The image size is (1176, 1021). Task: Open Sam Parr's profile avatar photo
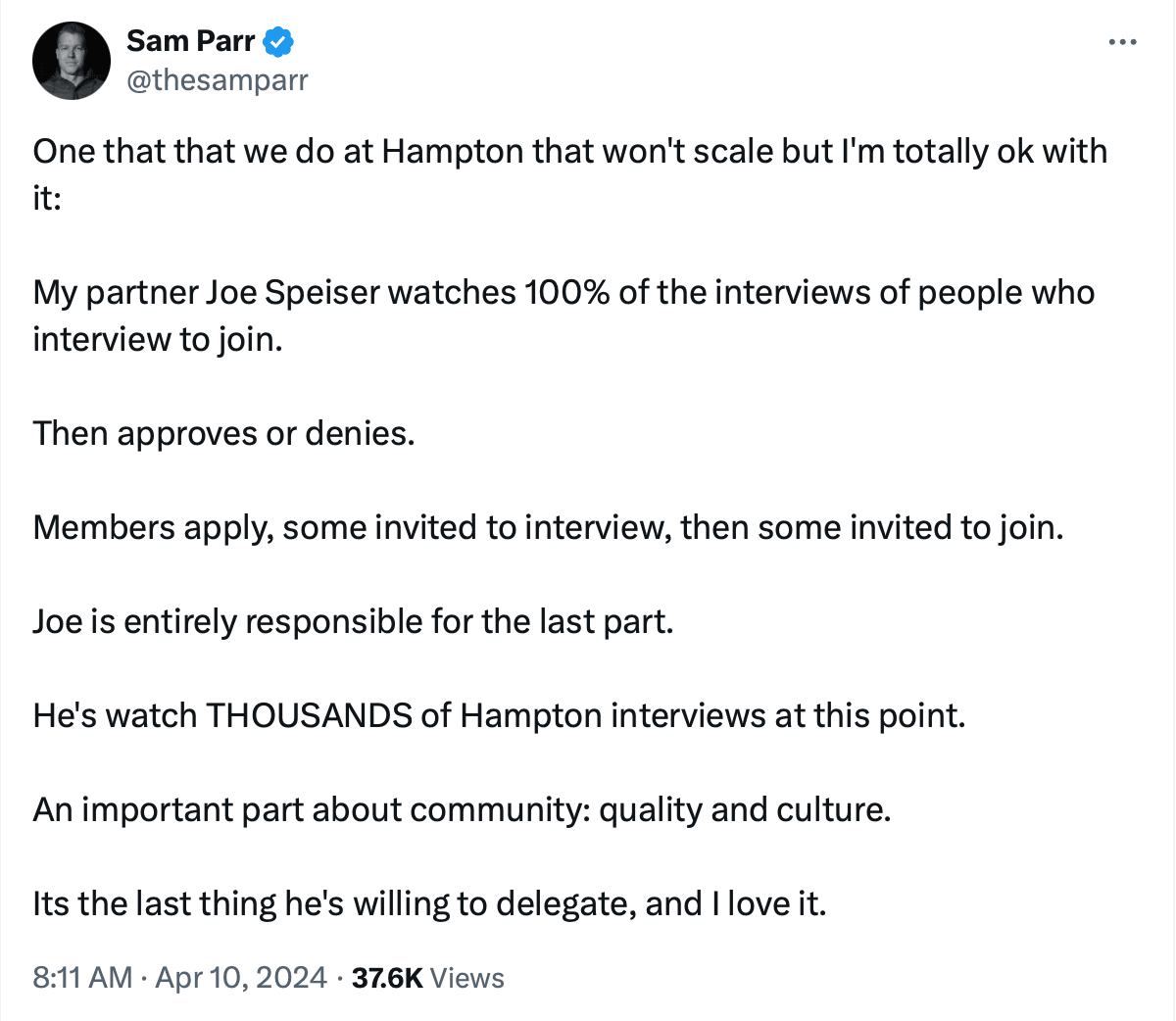pyautogui.click(x=72, y=61)
